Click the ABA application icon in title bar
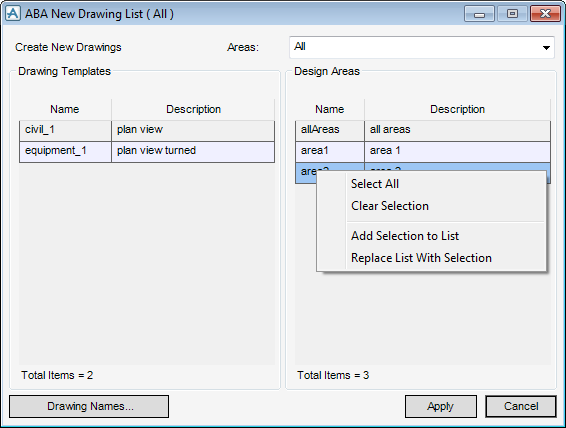Image resolution: width=566 pixels, height=428 pixels. coord(13,14)
